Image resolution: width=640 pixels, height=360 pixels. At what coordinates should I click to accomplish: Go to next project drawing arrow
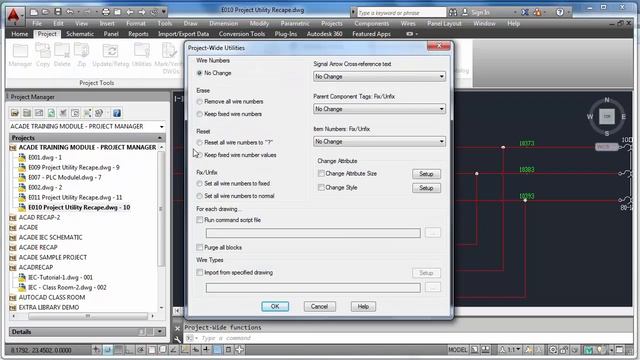coord(142,12)
